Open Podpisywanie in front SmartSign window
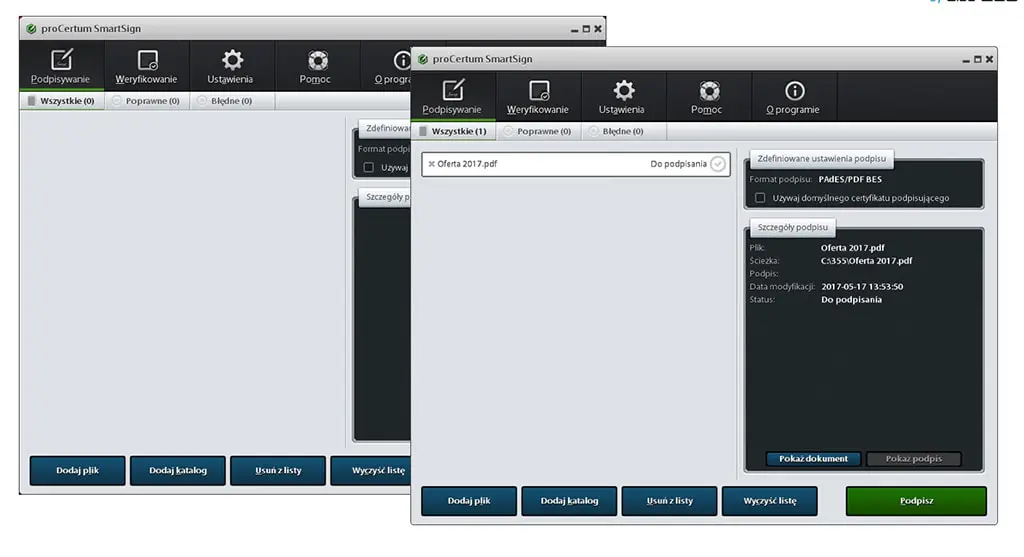Image resolution: width=1024 pixels, height=557 pixels. tap(452, 96)
